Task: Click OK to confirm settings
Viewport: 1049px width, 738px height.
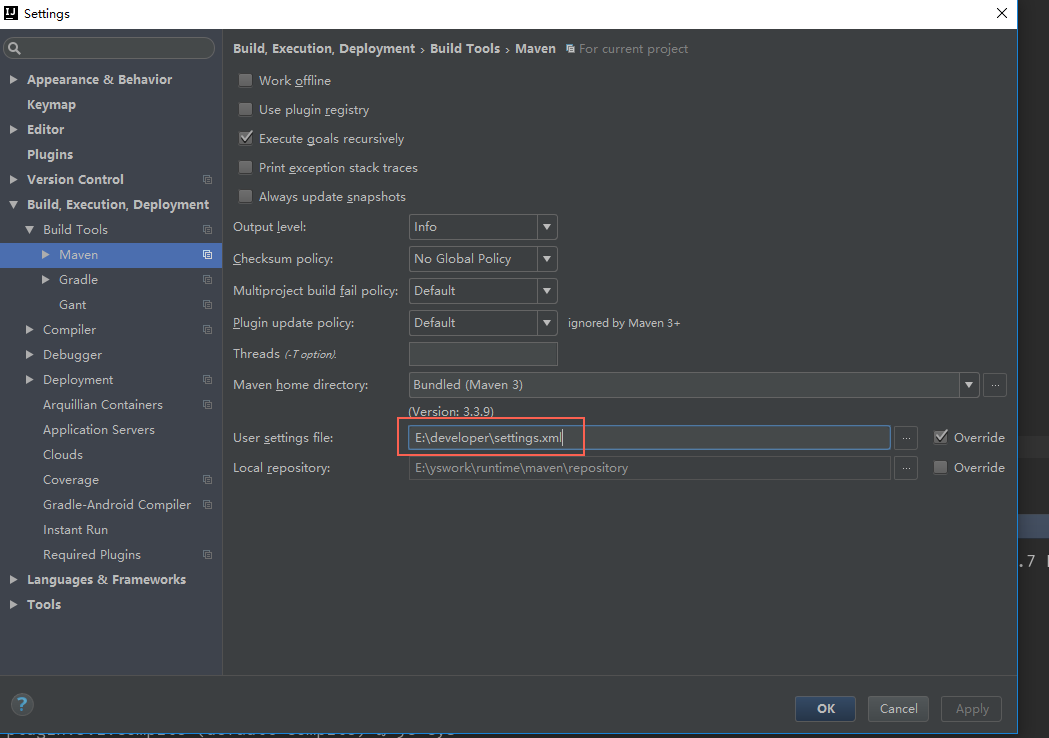Action: pos(826,709)
